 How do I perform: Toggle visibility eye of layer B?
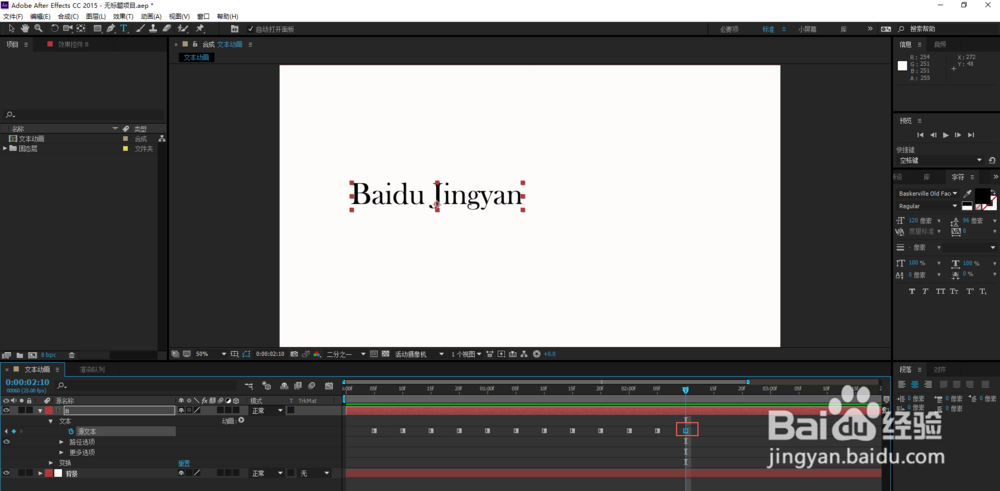[x=6, y=411]
